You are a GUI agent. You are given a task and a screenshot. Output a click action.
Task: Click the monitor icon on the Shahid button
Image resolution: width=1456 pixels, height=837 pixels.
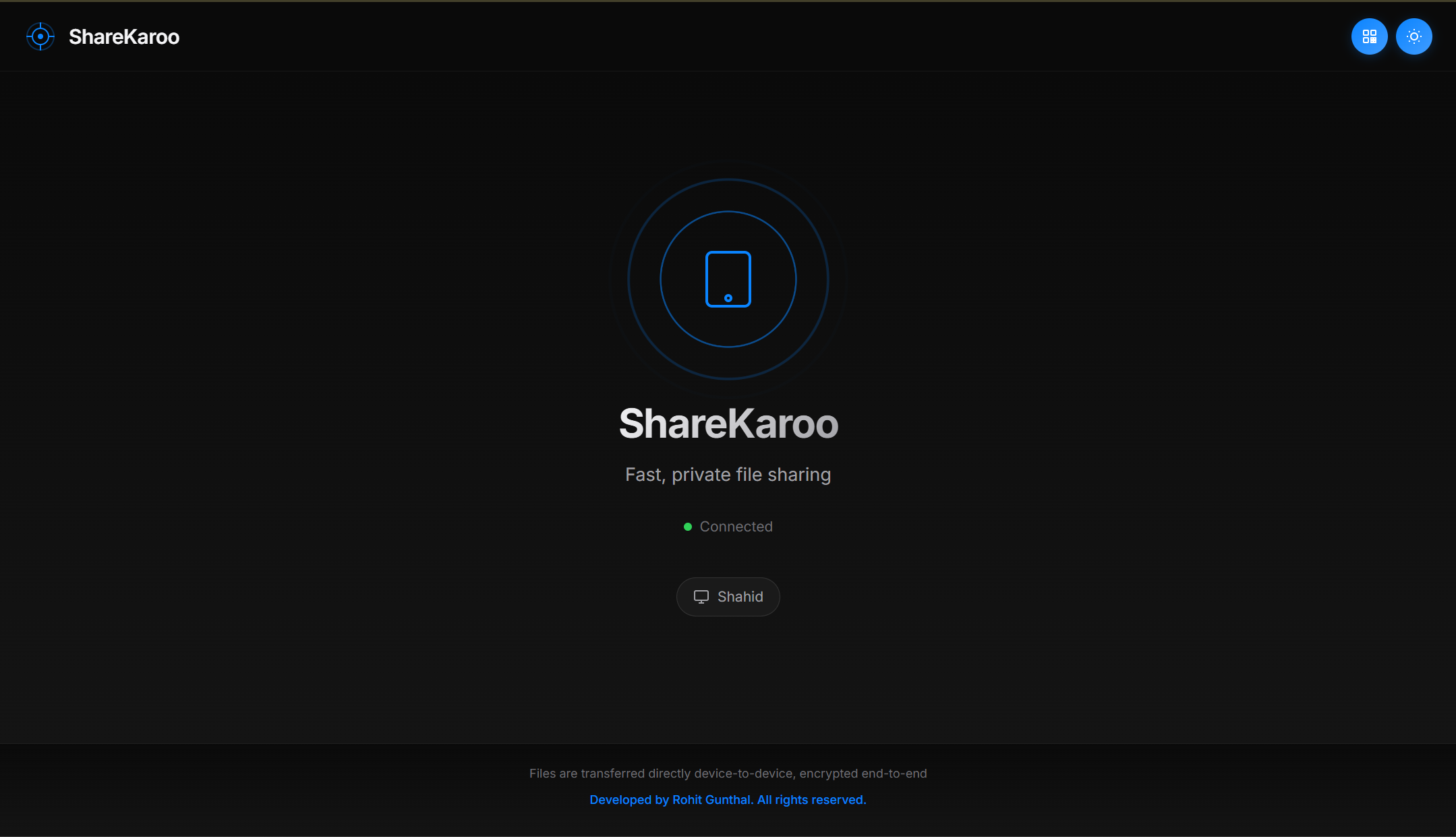coord(701,596)
